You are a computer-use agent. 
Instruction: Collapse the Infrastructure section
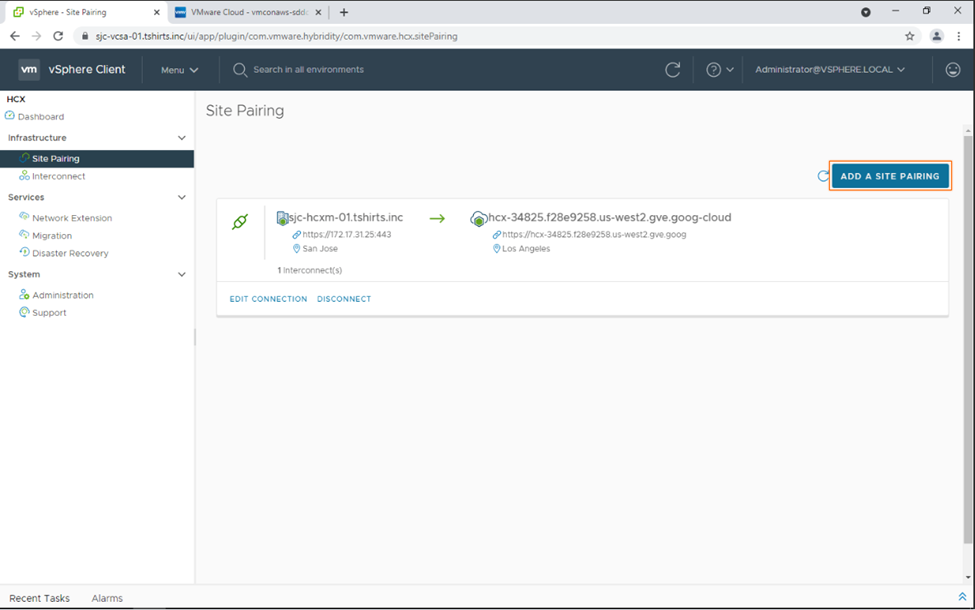pos(181,138)
